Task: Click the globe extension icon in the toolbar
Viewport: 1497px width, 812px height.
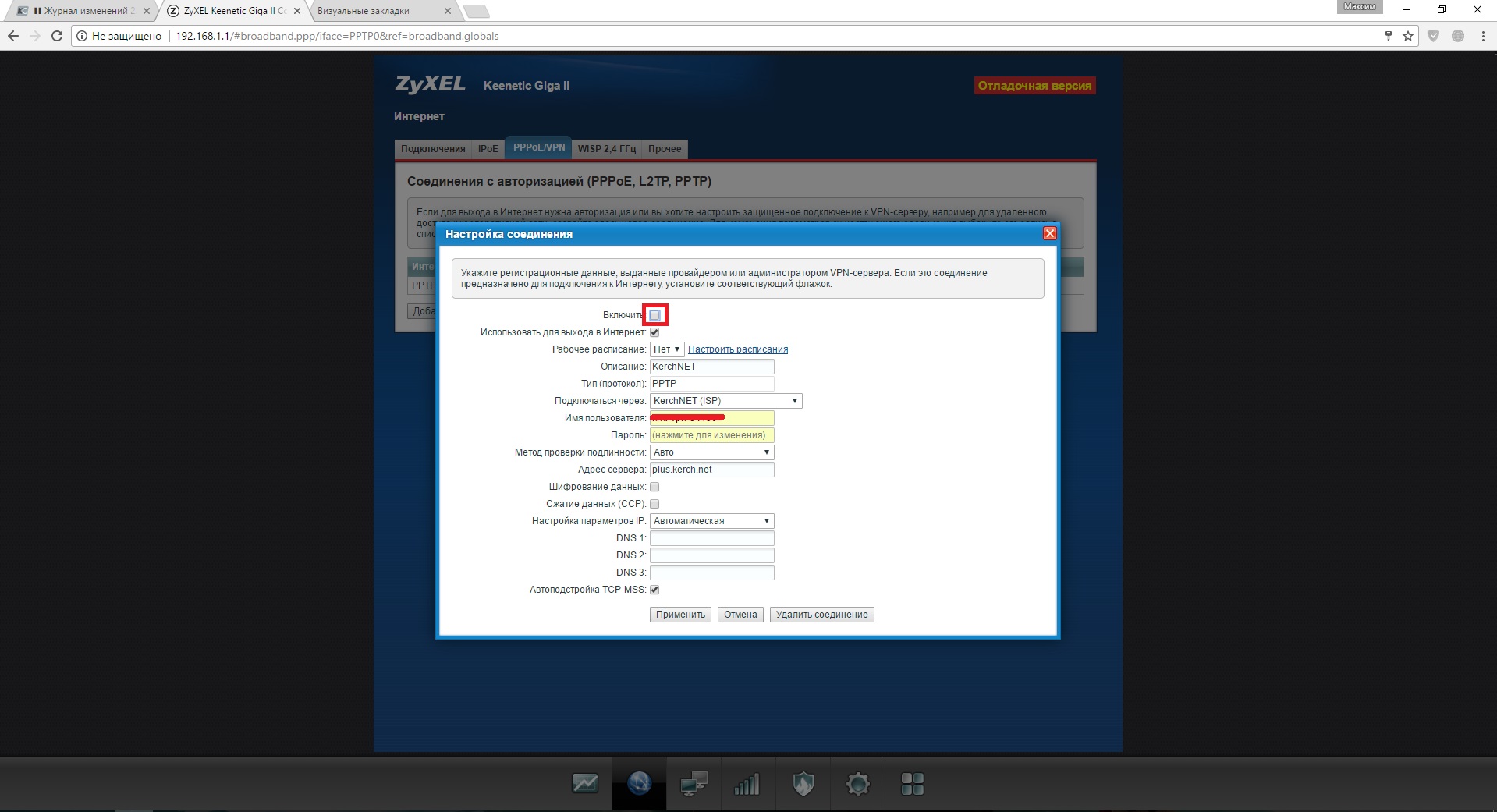Action: pyautogui.click(x=1458, y=36)
